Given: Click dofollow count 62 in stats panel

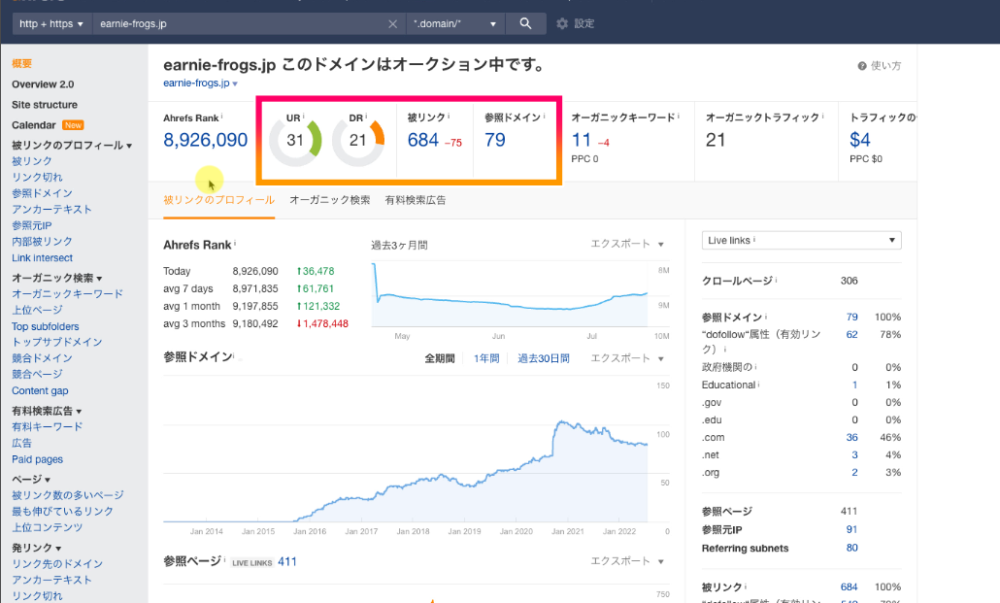Looking at the screenshot, I should 851,335.
